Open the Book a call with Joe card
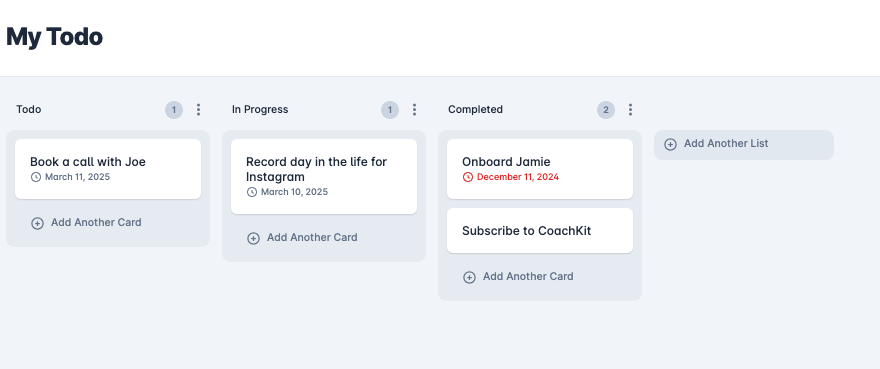 (108, 169)
